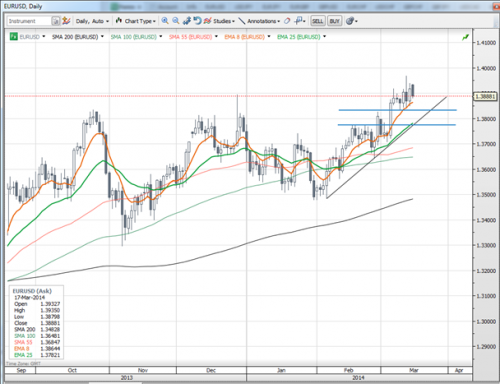500x384 pixels.
Task: Click the EMA 8 1.38644 value
Action: [x=50, y=349]
